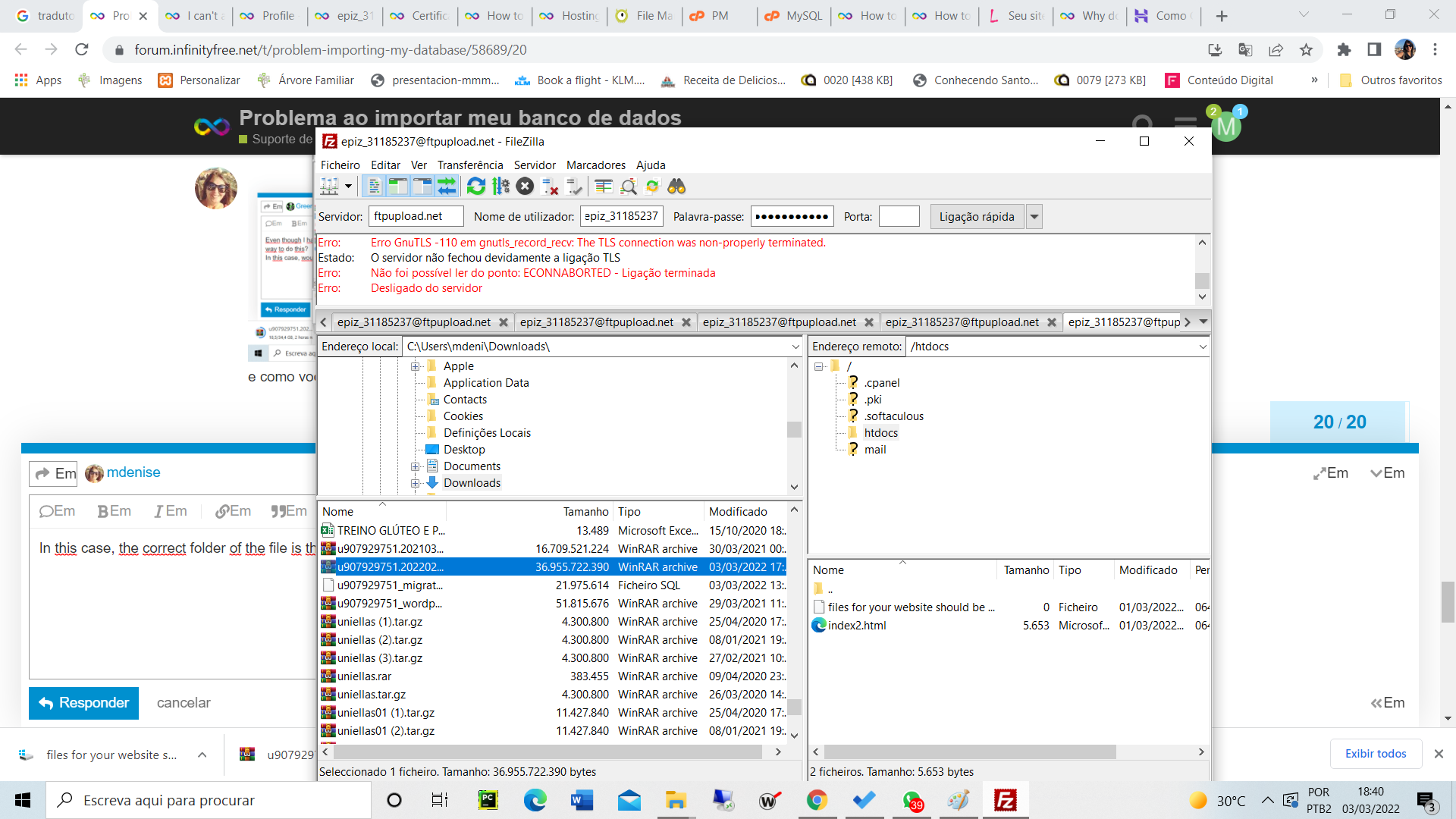1456x819 pixels.
Task: Toggle message log display
Action: tap(374, 187)
